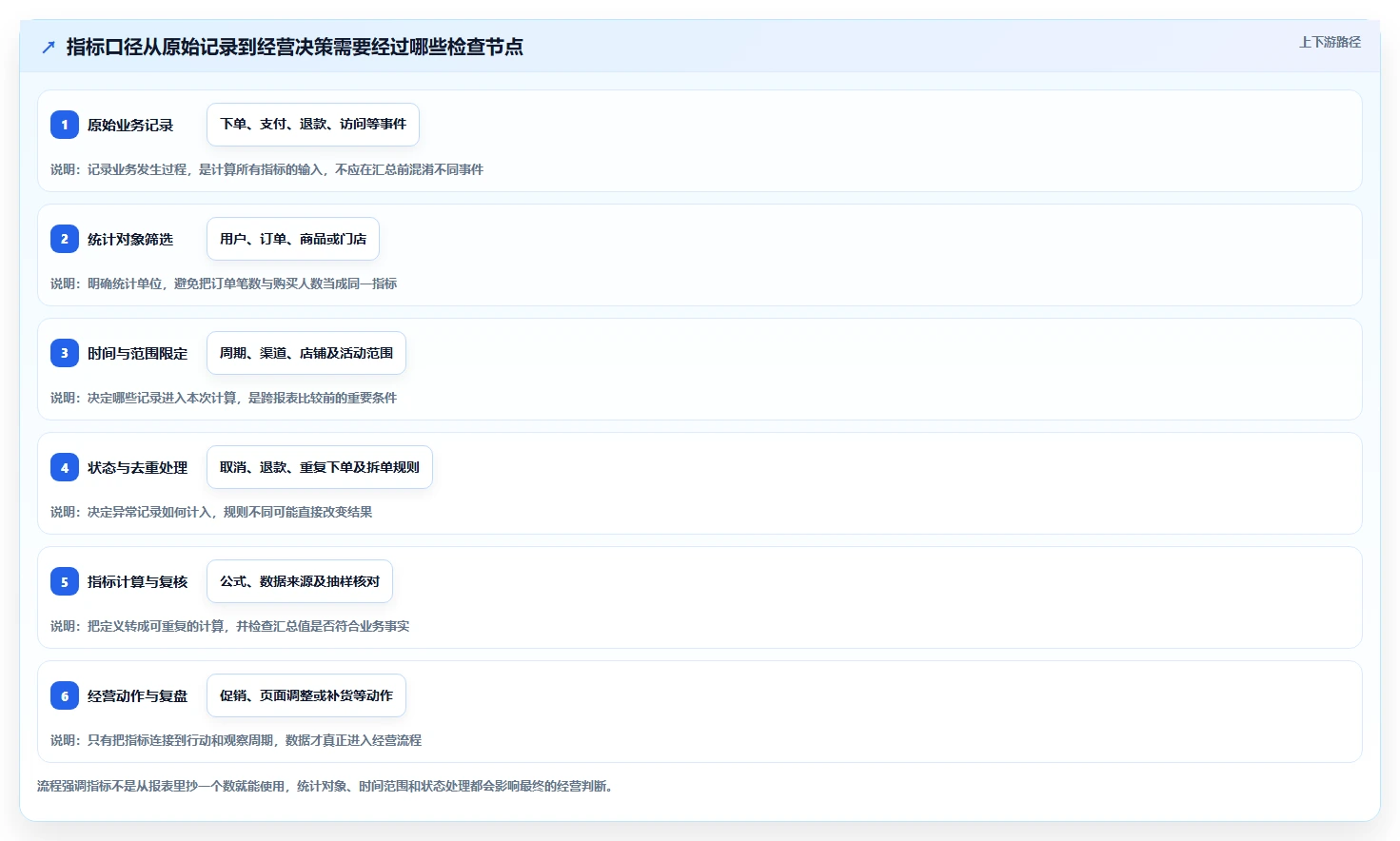Click the description starting 只有把指标连接到行动
Image resolution: width=1400 pixels, height=841 pixels.
pyautogui.click(x=236, y=740)
